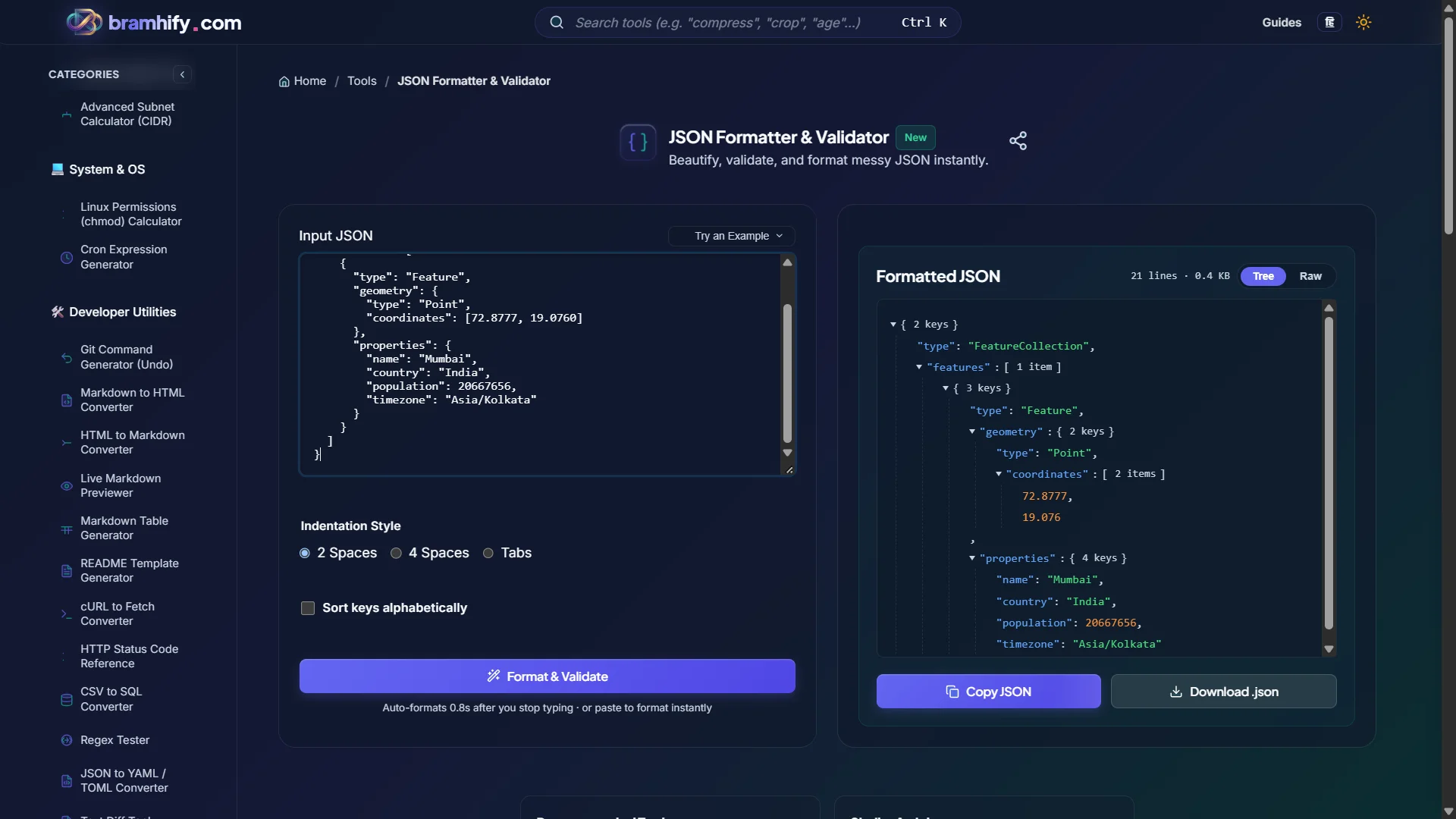Image resolution: width=1456 pixels, height=819 pixels.
Task: Click the search magnifier icon
Action: point(557,22)
